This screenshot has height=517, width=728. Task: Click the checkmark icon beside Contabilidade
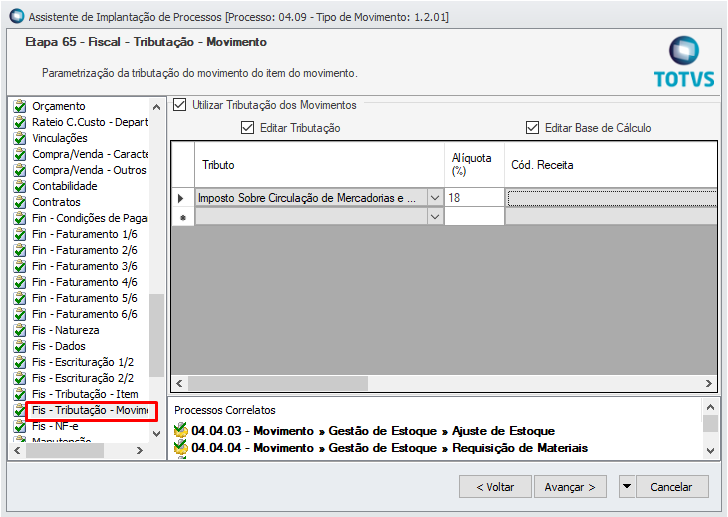[x=20, y=186]
